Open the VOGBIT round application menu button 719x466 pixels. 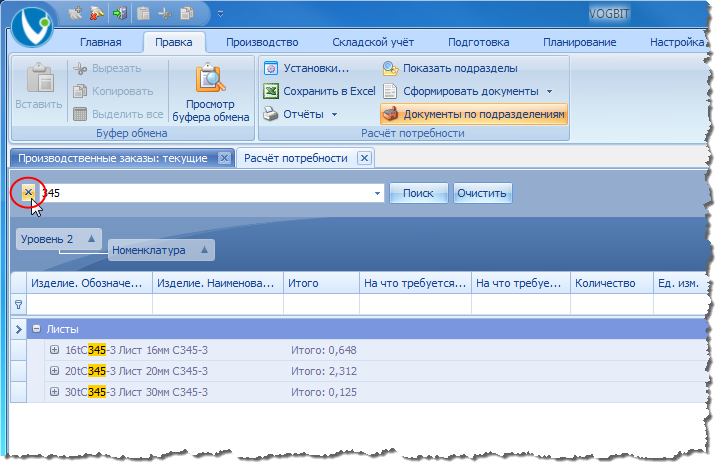coord(32,26)
